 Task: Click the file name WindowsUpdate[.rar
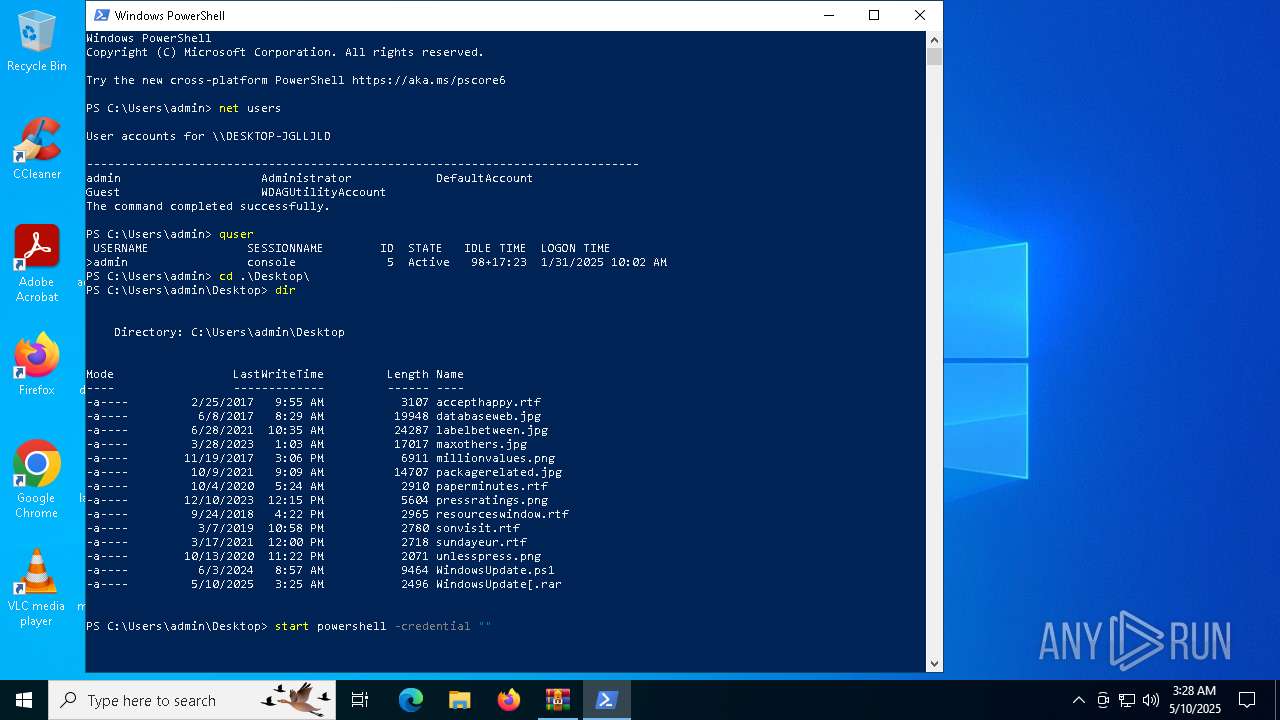point(499,584)
